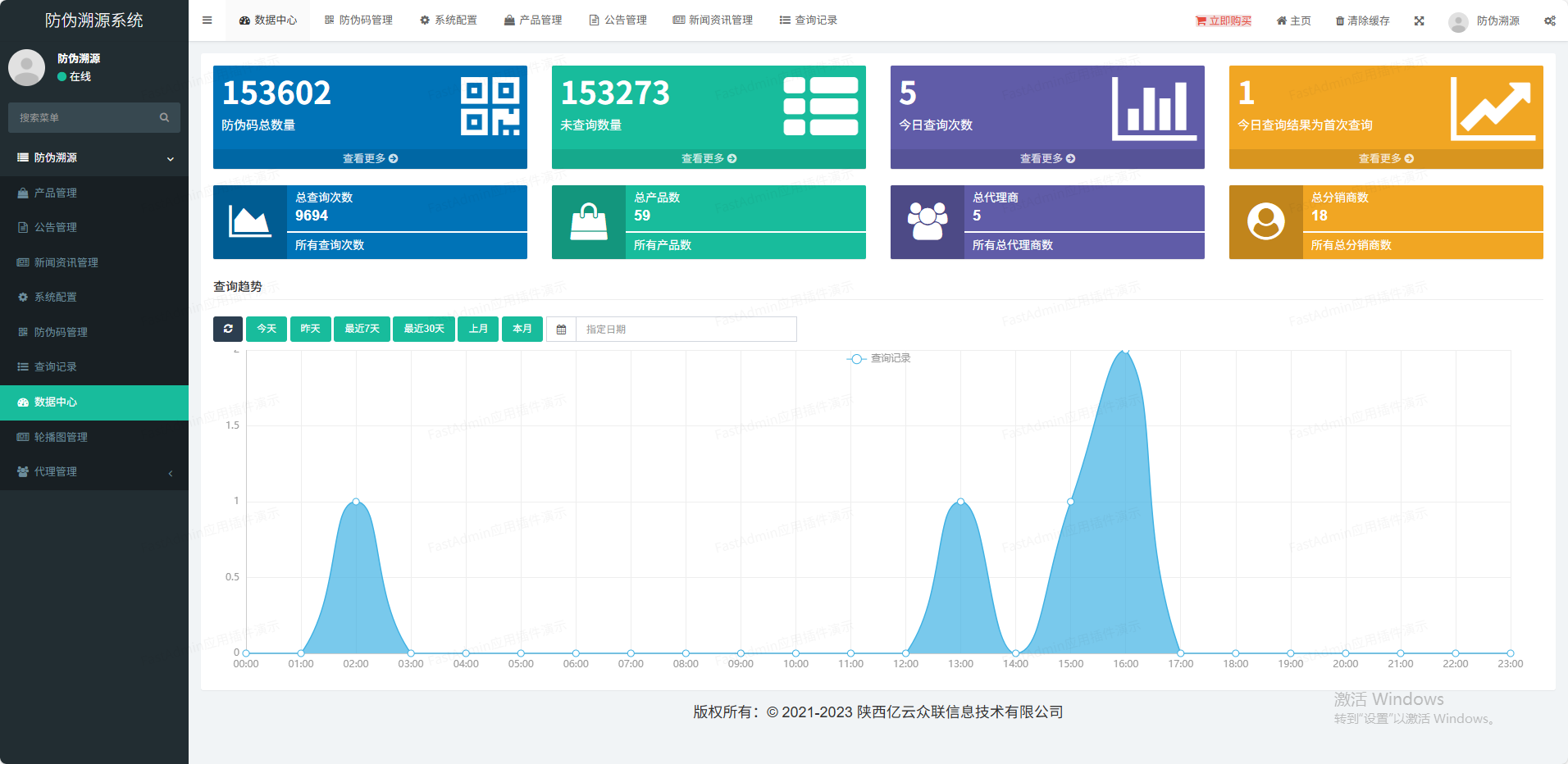This screenshot has width=1568, height=764.
Task: Open settings gears icon in top-right corner
Action: 1549,21
